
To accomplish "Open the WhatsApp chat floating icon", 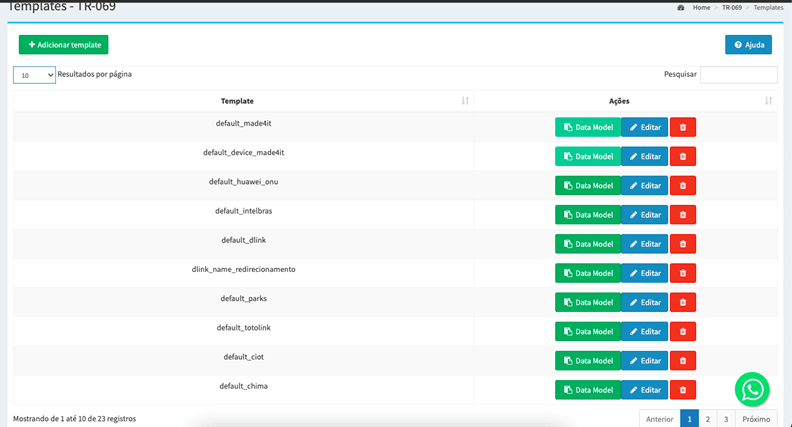I will 752,390.
